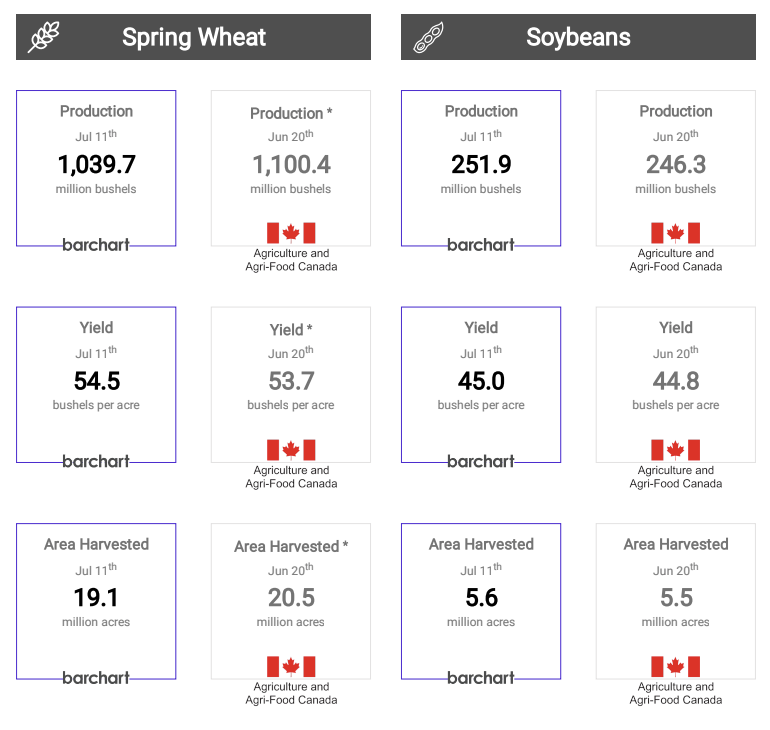Screen dimensions: 770x730
Task: Click Canada flag in Spring Wheat Area Harvested card
Action: [291, 667]
